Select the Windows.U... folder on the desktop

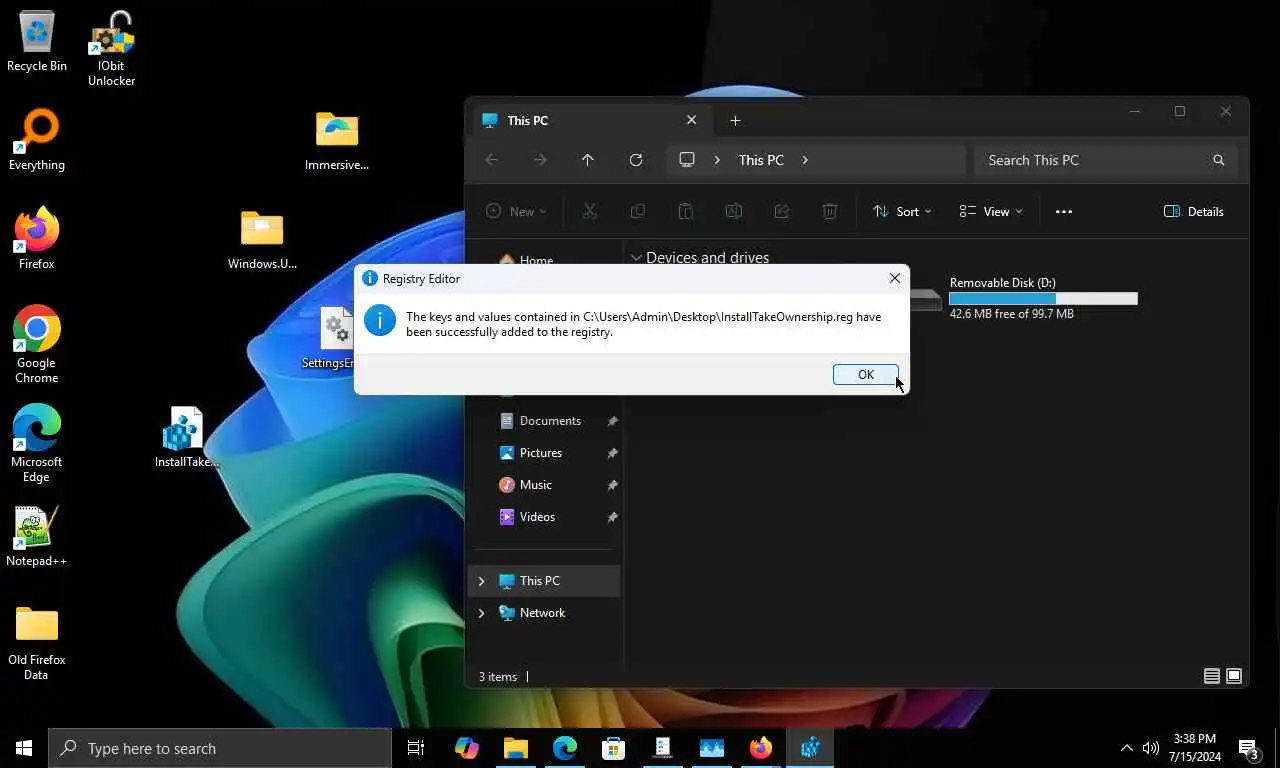pos(262,239)
